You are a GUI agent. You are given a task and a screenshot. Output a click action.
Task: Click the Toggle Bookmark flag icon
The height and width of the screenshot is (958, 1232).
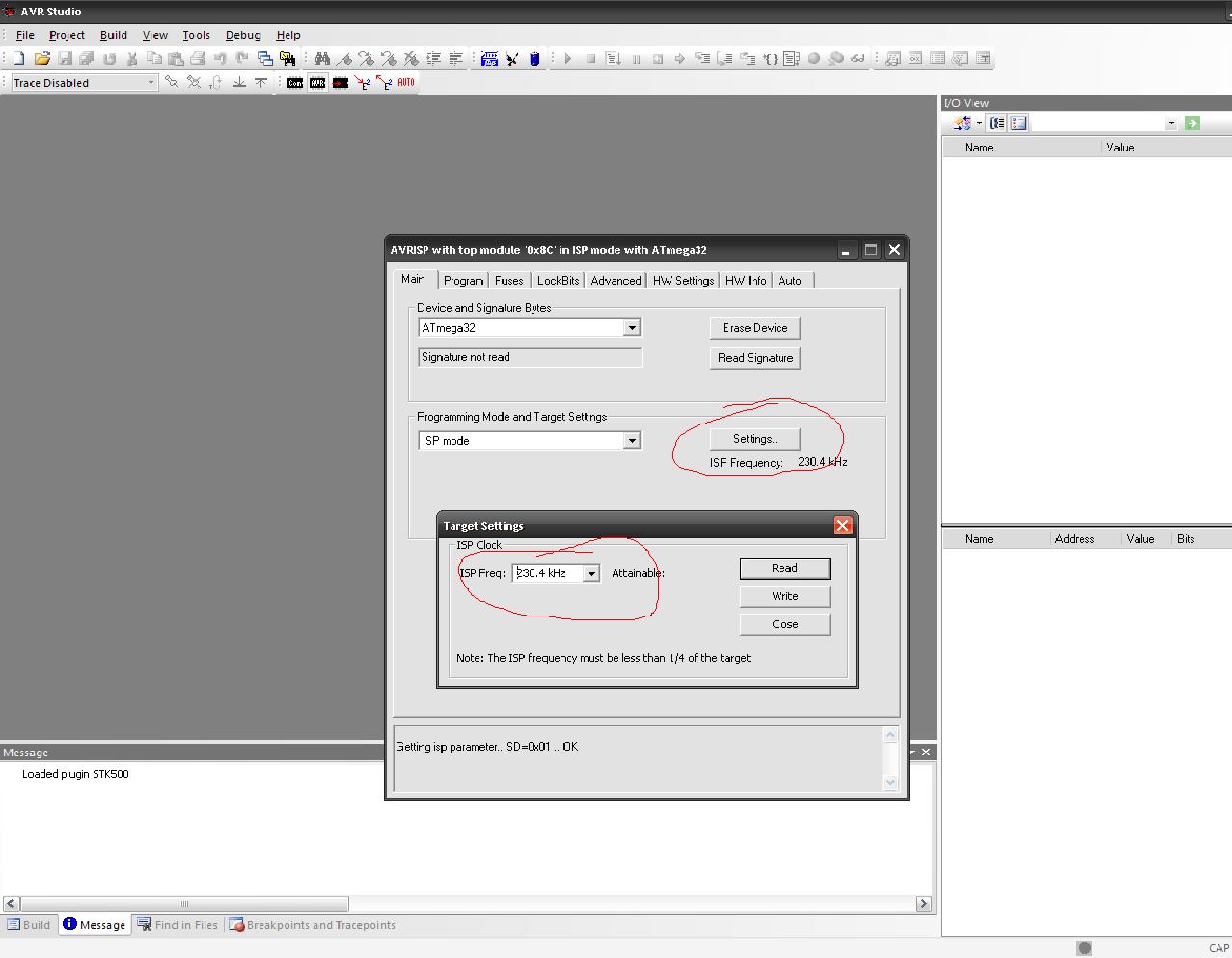pos(343,59)
